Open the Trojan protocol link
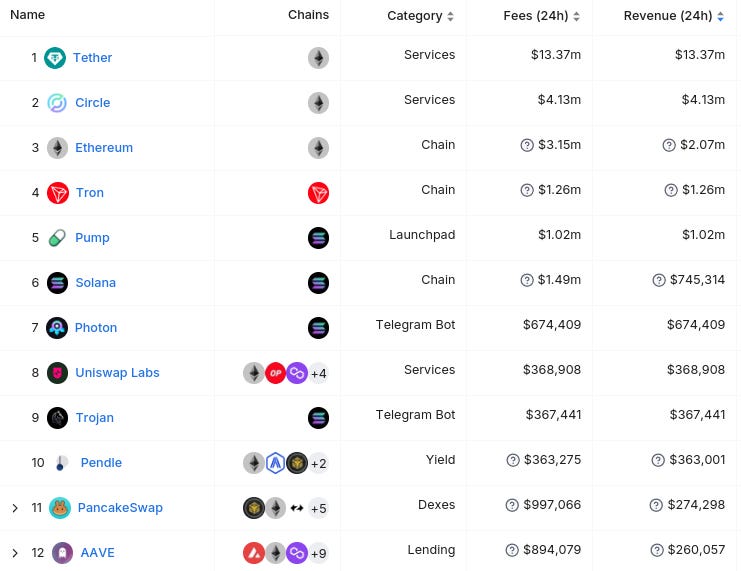The image size is (741, 571). pyautogui.click(x=95, y=418)
